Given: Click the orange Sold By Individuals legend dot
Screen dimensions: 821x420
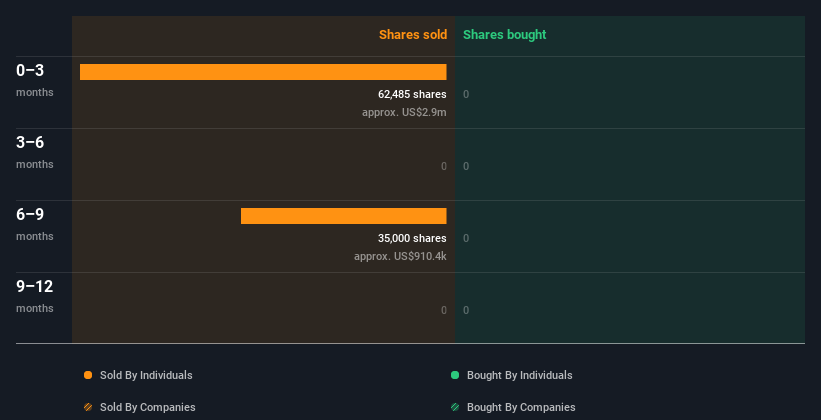Looking at the screenshot, I should [88, 375].
